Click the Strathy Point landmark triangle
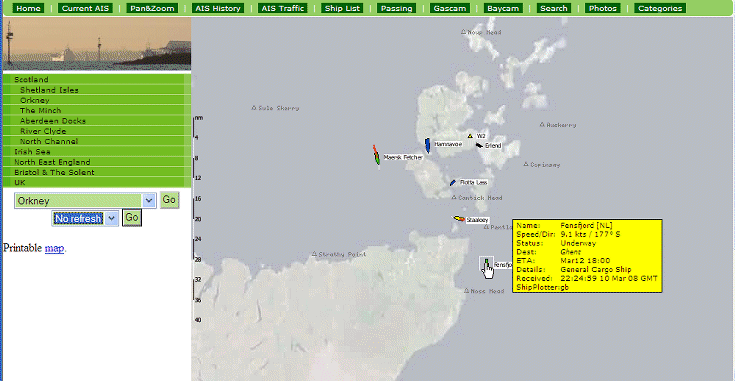 tap(314, 254)
